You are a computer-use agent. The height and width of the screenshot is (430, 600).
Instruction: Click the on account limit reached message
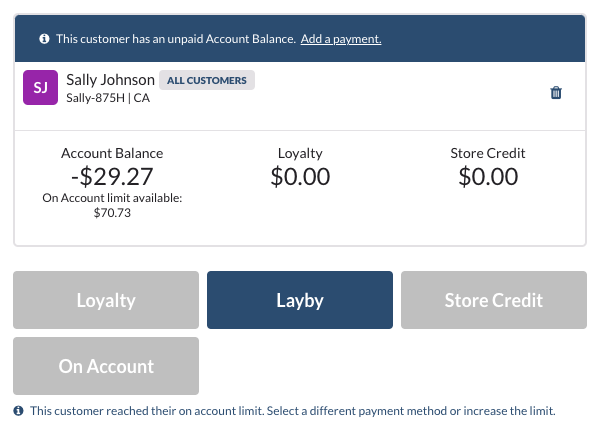click(x=293, y=411)
